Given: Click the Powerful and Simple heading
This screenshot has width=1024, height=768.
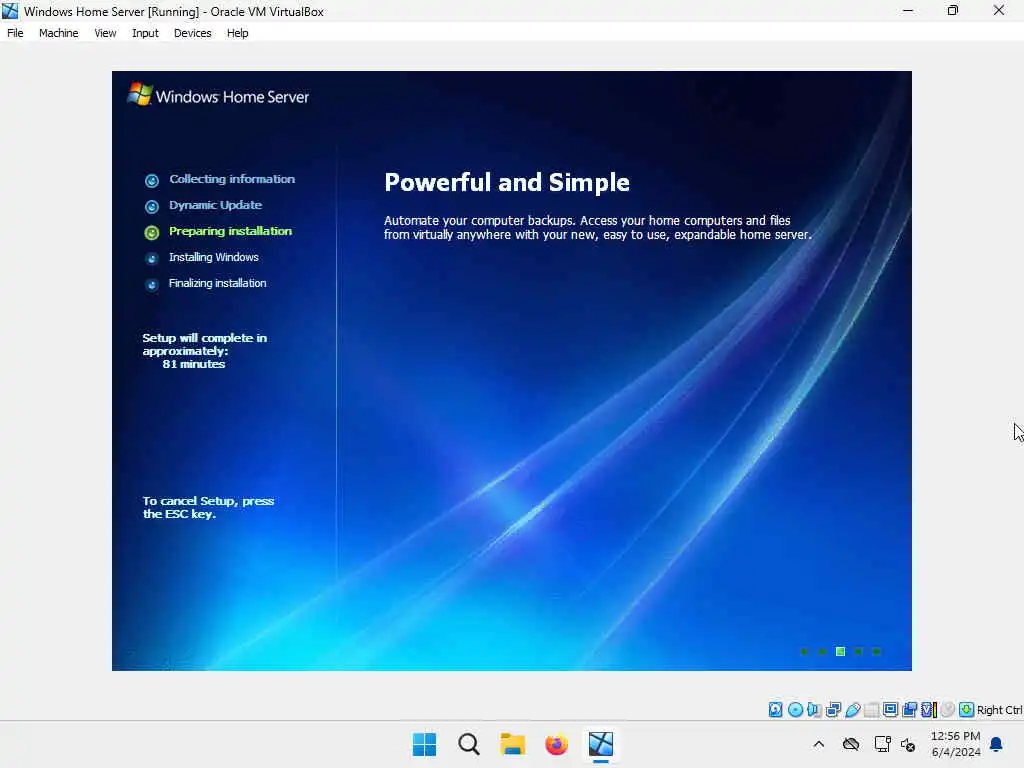Looking at the screenshot, I should (507, 182).
